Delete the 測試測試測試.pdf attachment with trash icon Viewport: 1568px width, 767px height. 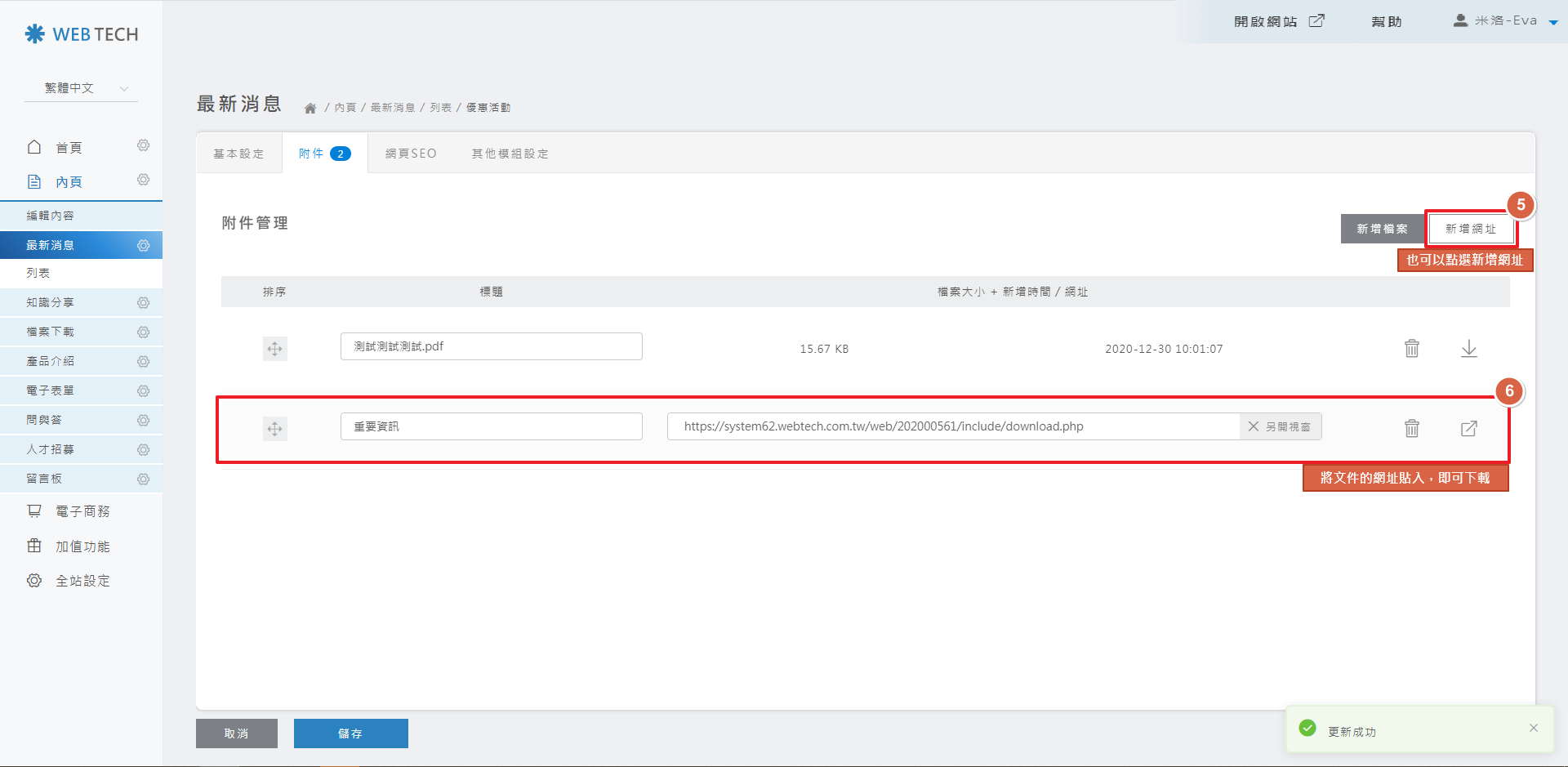coord(1411,349)
